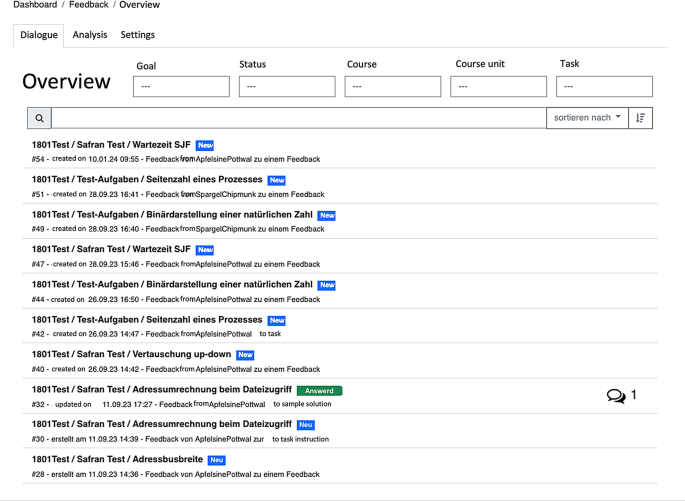Open the Settings tab
The width and height of the screenshot is (685, 501).
[x=138, y=35]
